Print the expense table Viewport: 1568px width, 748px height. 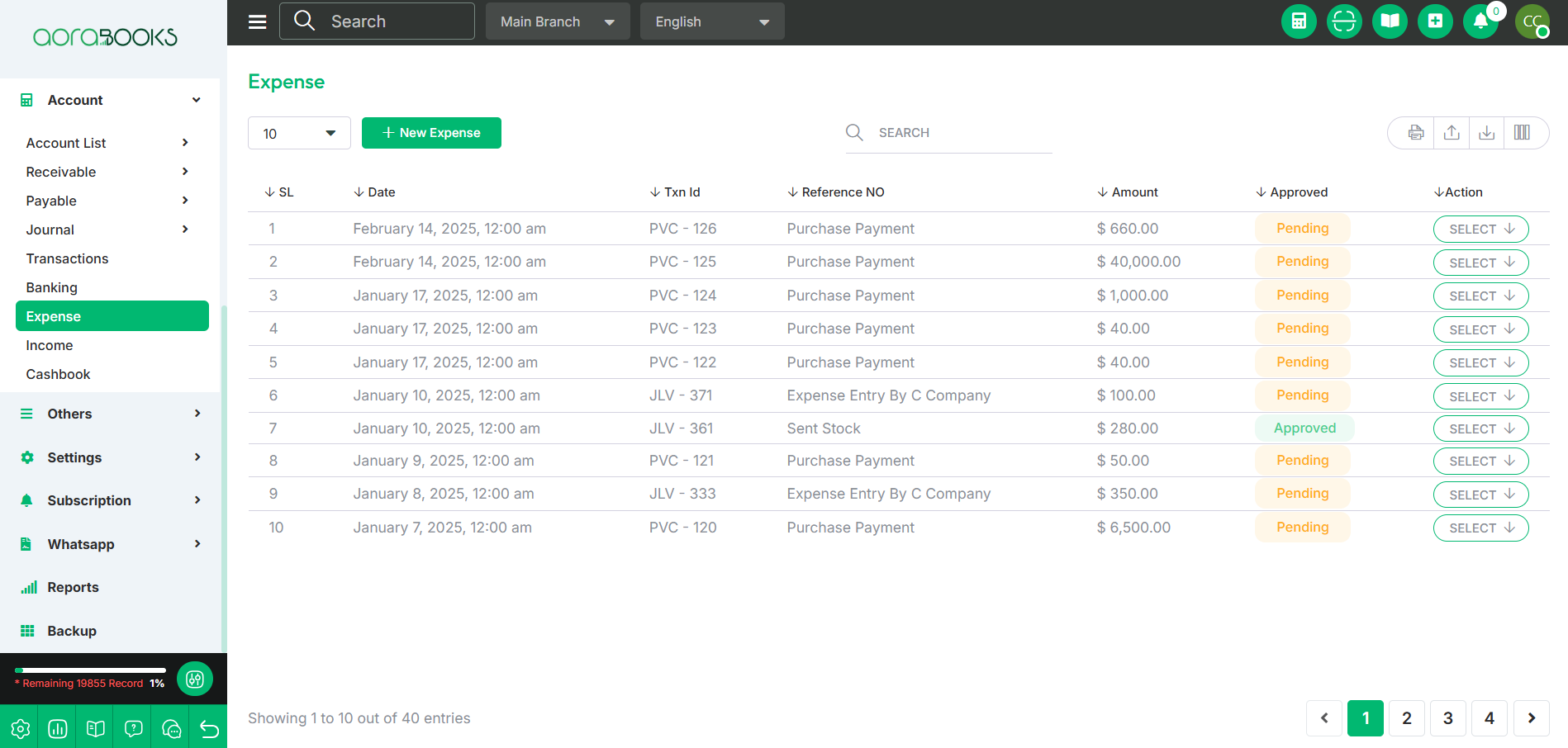[x=1416, y=132]
